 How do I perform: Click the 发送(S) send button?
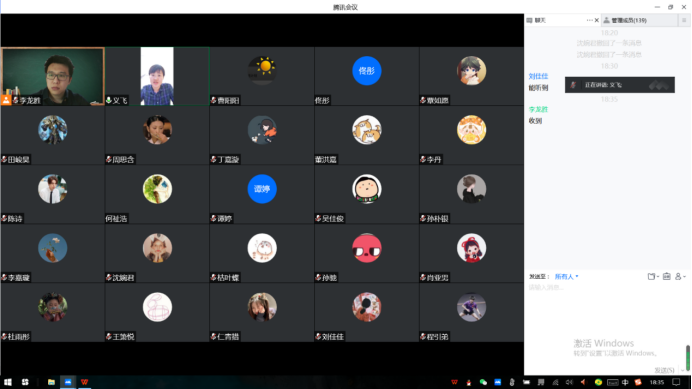point(664,370)
